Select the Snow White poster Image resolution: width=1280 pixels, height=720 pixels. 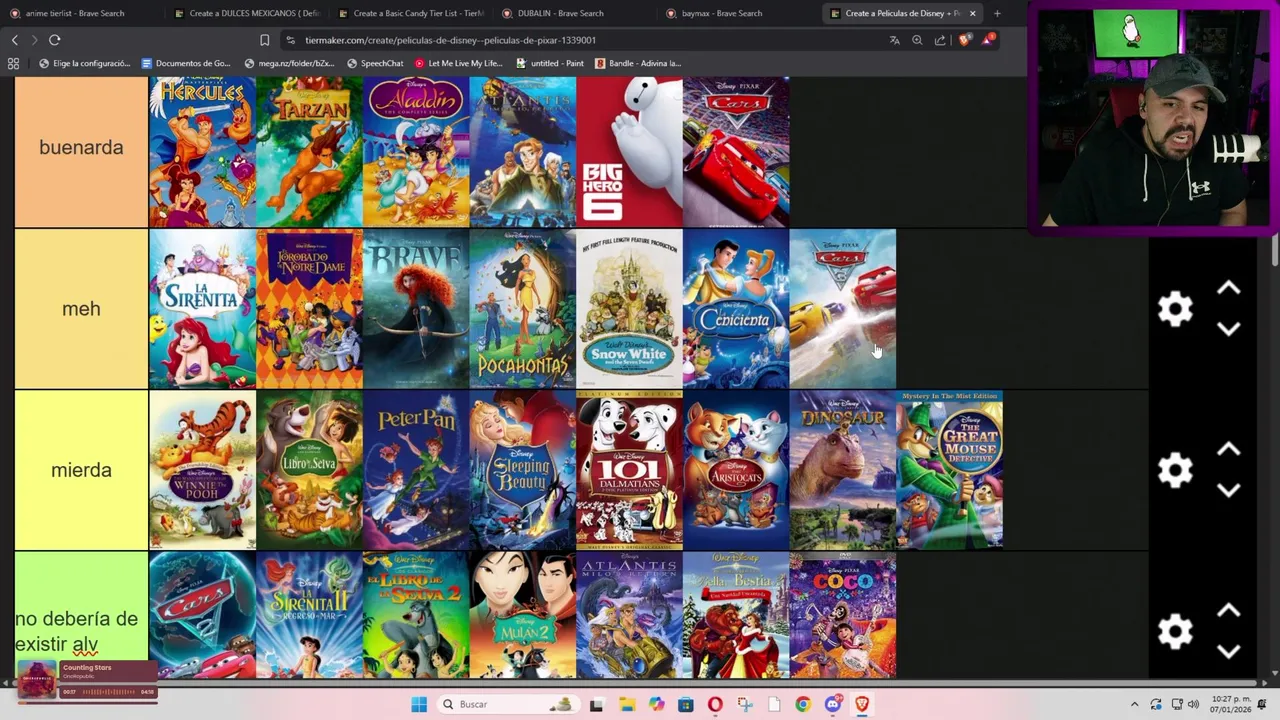click(x=629, y=309)
